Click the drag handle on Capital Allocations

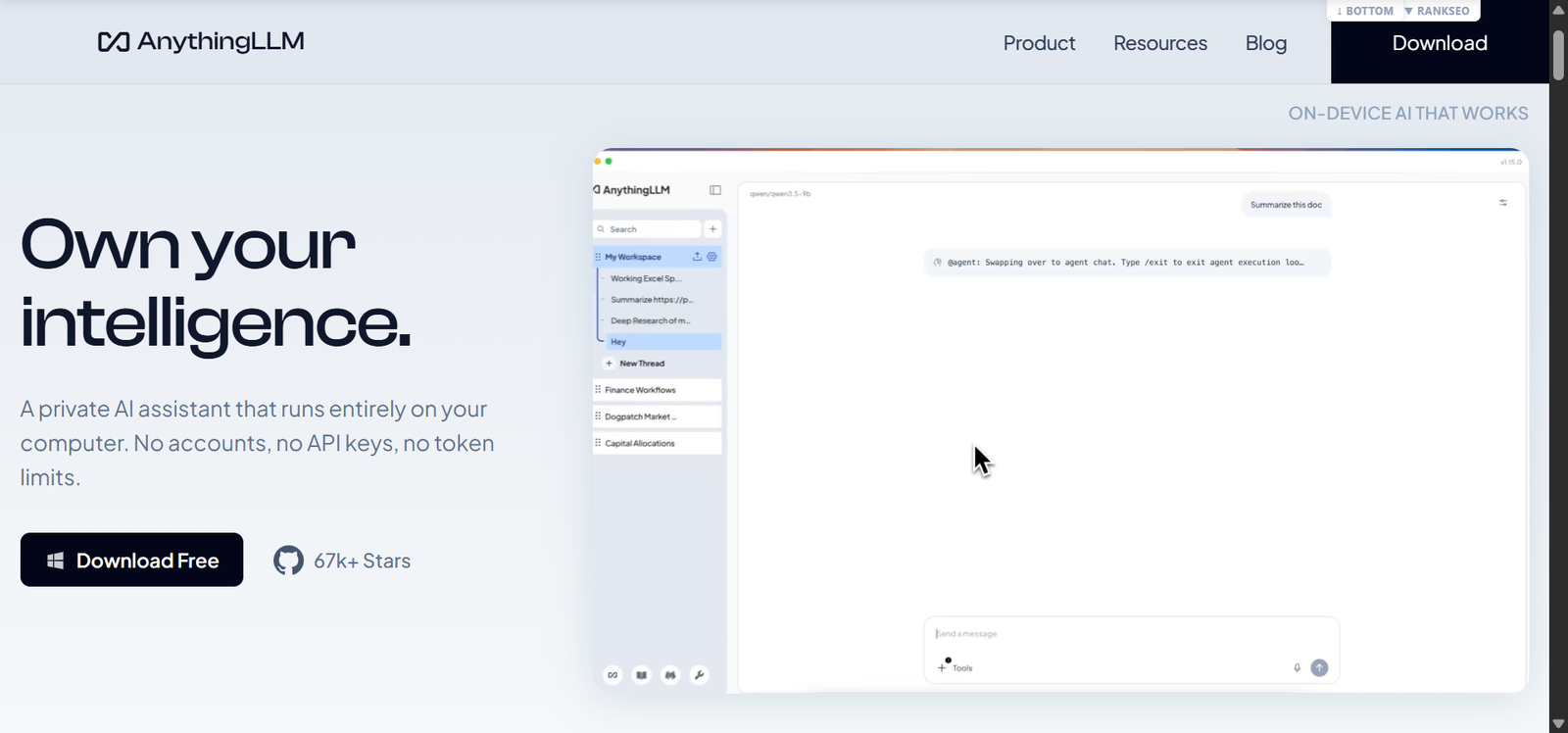(x=598, y=443)
